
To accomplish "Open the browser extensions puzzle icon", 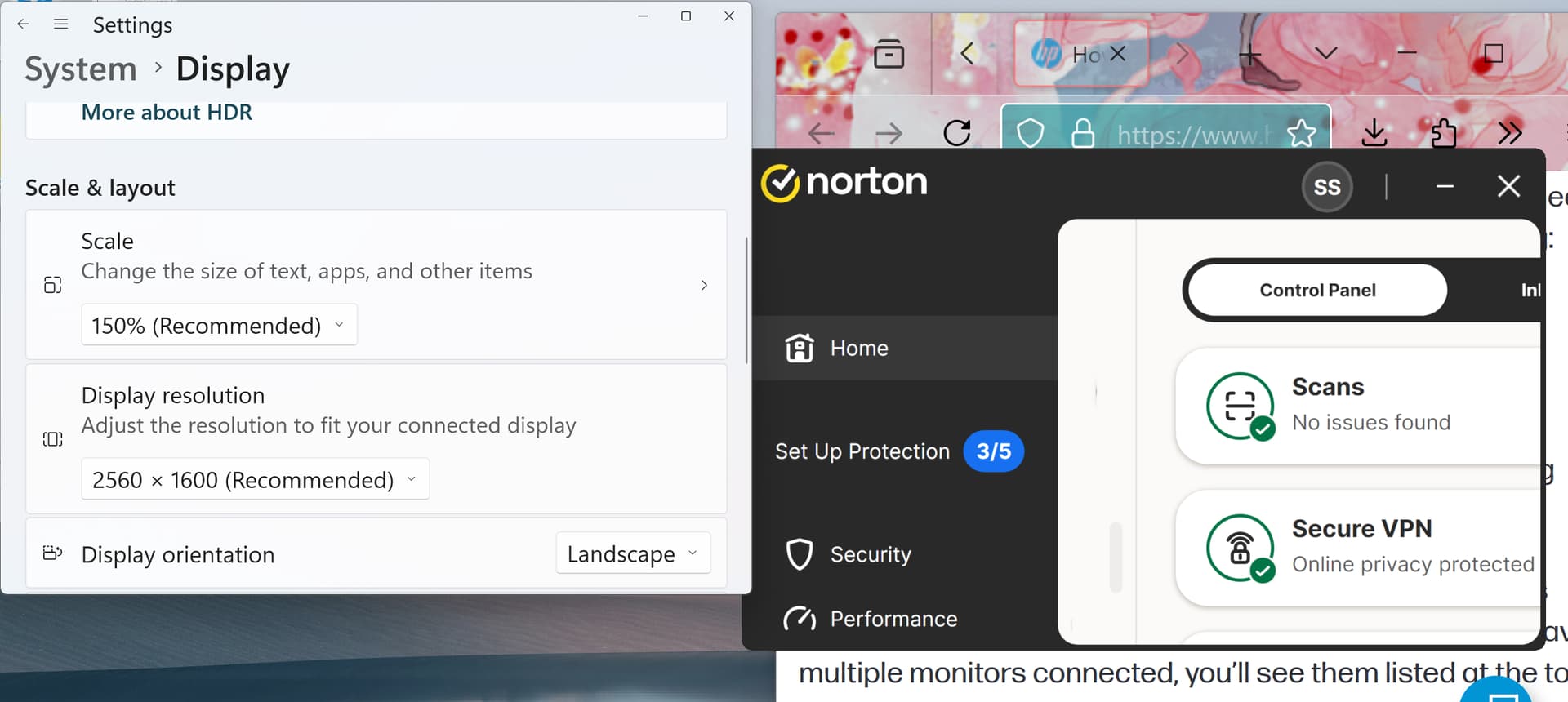I will [x=1443, y=132].
